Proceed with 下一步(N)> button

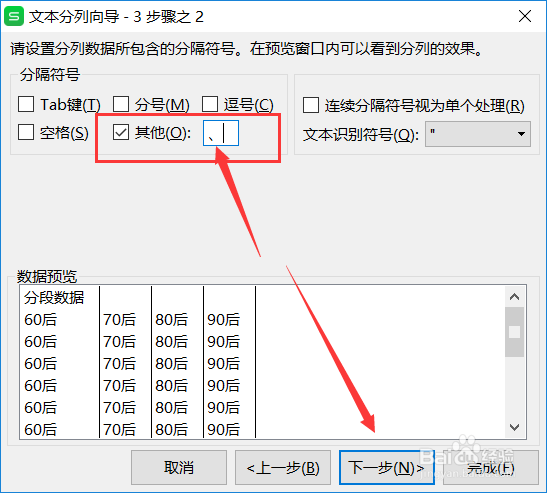pyautogui.click(x=387, y=468)
